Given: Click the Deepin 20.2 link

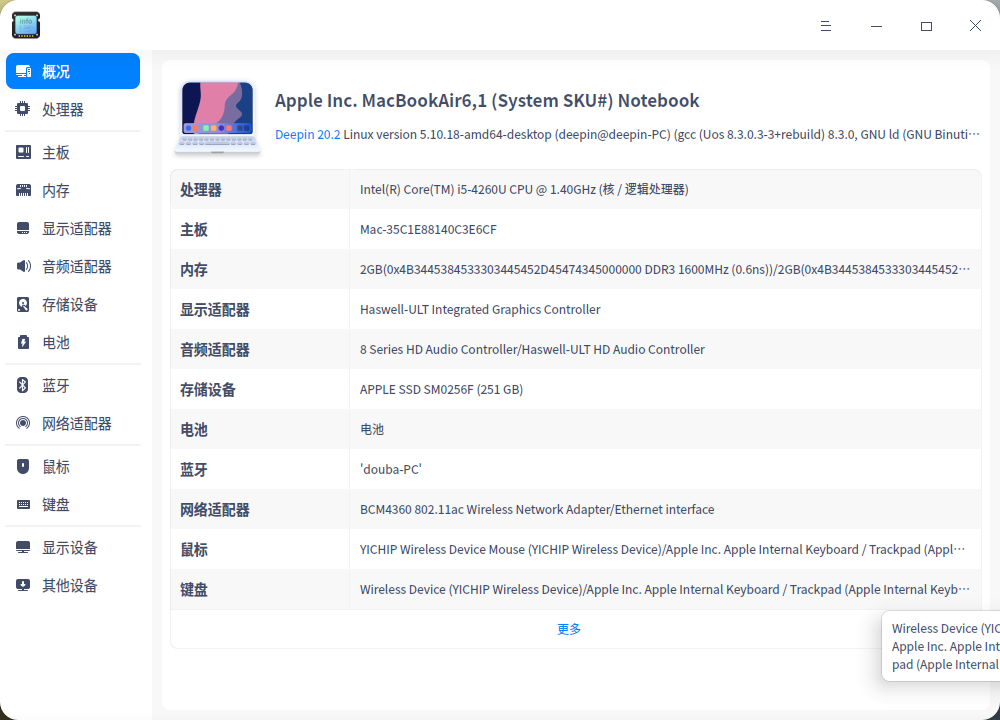Looking at the screenshot, I should point(307,135).
